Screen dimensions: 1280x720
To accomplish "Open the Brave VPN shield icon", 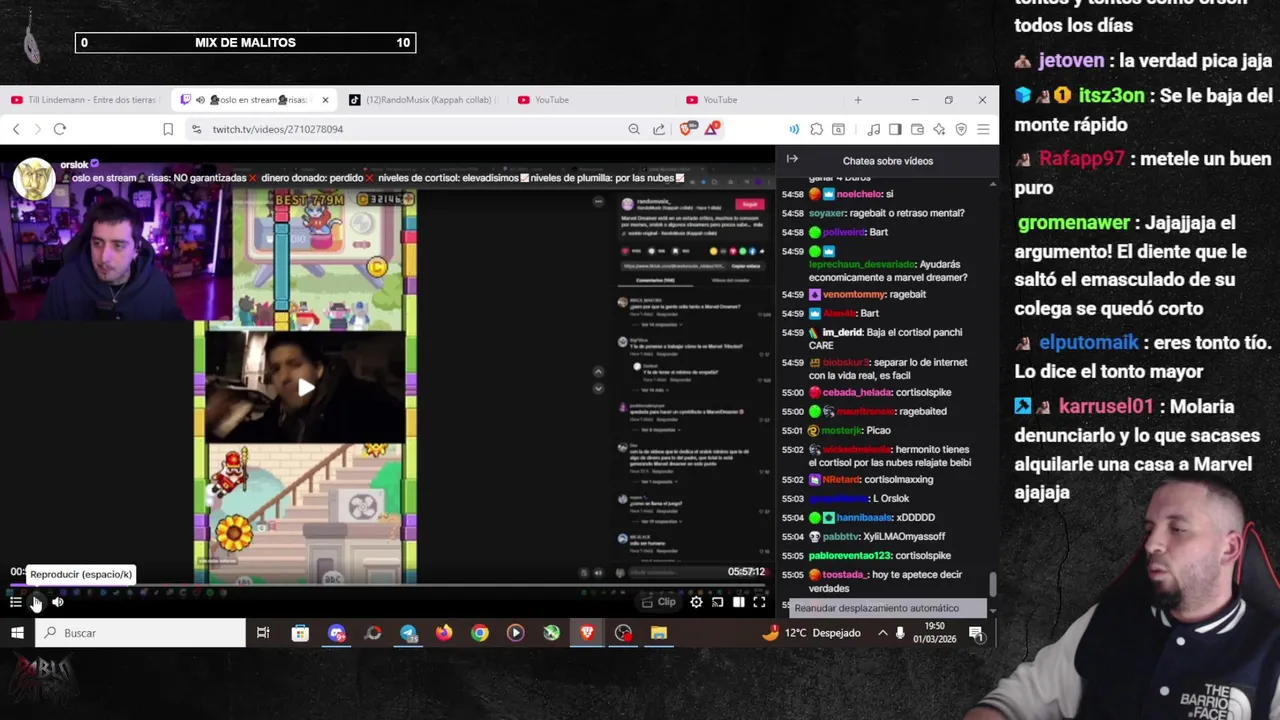I will click(x=961, y=129).
